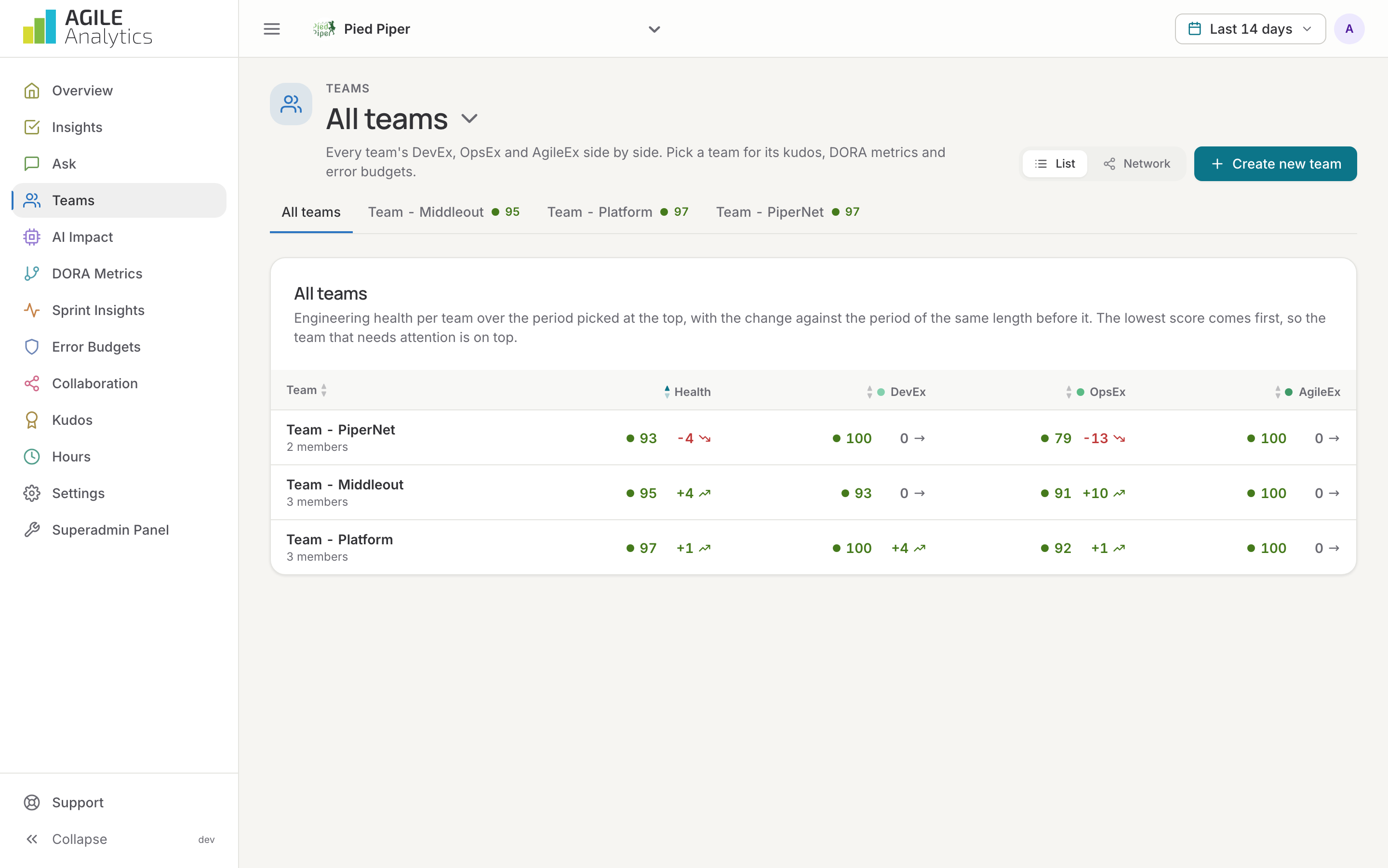Click PiperNet health change -4
The image size is (1388, 868).
pos(694,438)
